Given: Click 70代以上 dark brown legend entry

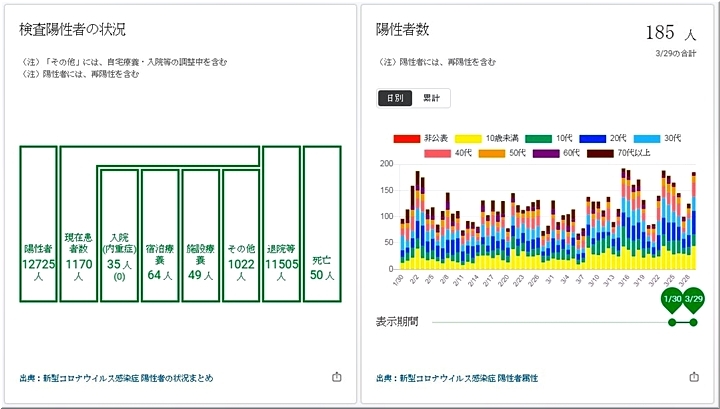Looking at the screenshot, I should tap(618, 153).
